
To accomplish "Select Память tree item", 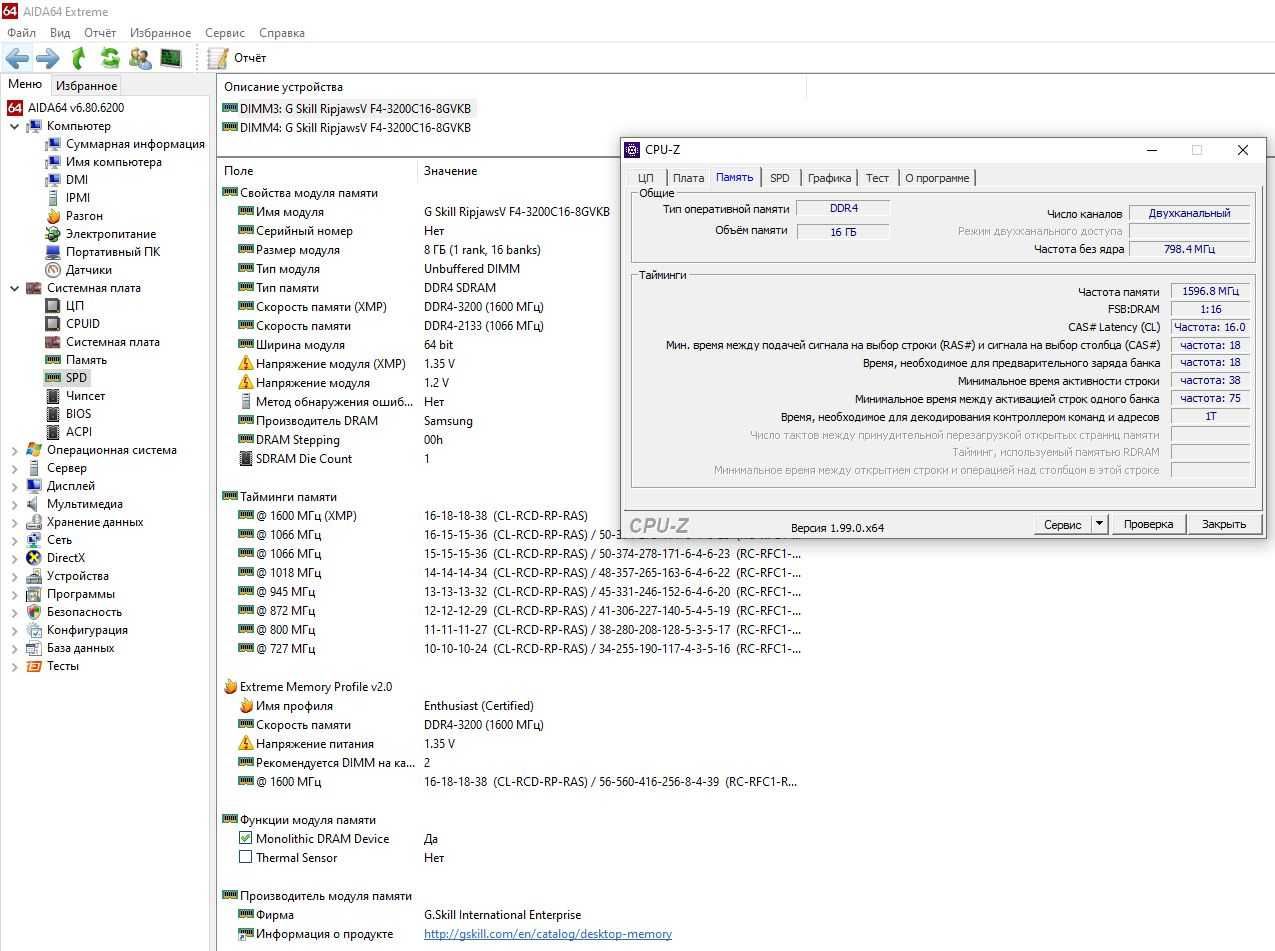I will [x=86, y=360].
